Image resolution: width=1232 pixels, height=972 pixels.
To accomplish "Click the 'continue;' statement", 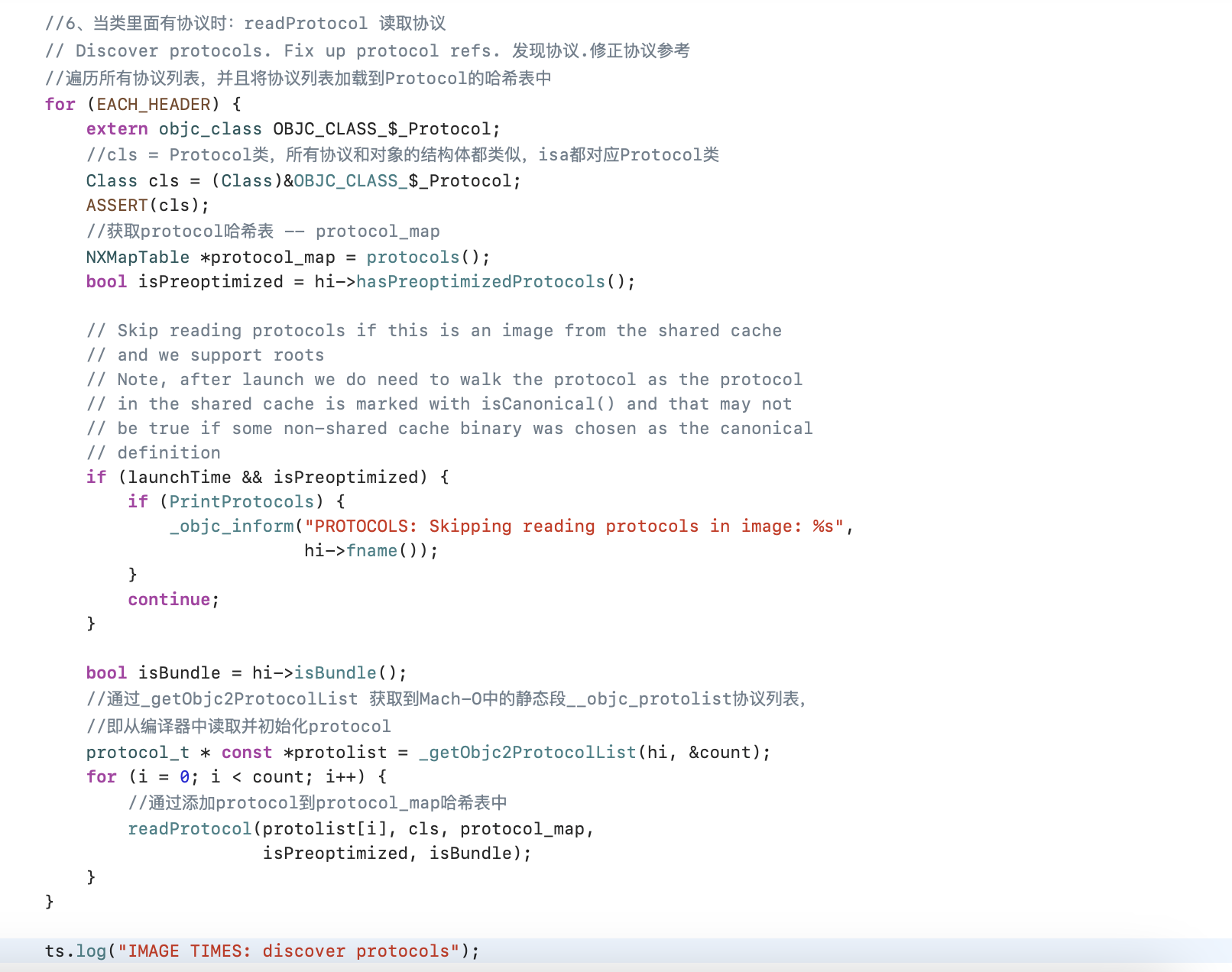I will tap(173, 599).
